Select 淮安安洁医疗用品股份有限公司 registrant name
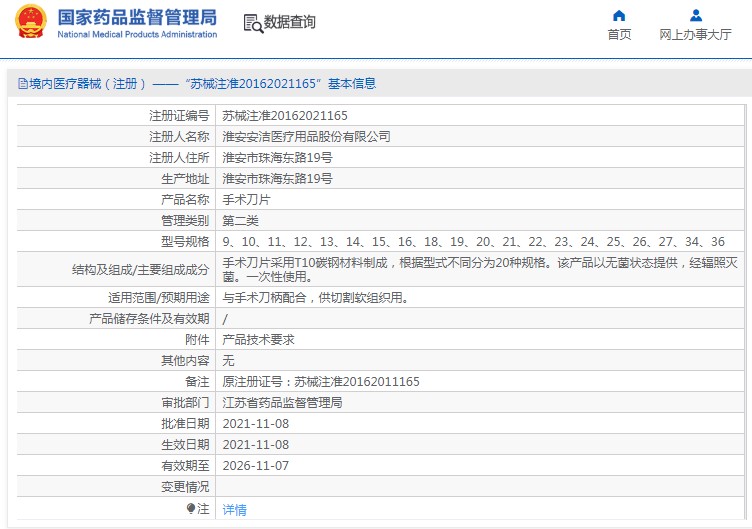Screen dimensions: 752x529 (x=306, y=137)
